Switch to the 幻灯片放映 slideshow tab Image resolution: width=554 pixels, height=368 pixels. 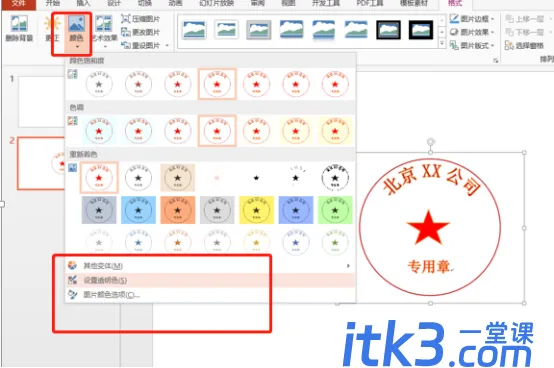point(217,4)
